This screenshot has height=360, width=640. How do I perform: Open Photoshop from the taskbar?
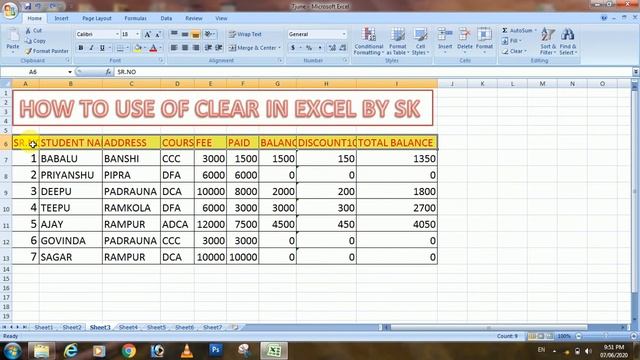coord(216,351)
